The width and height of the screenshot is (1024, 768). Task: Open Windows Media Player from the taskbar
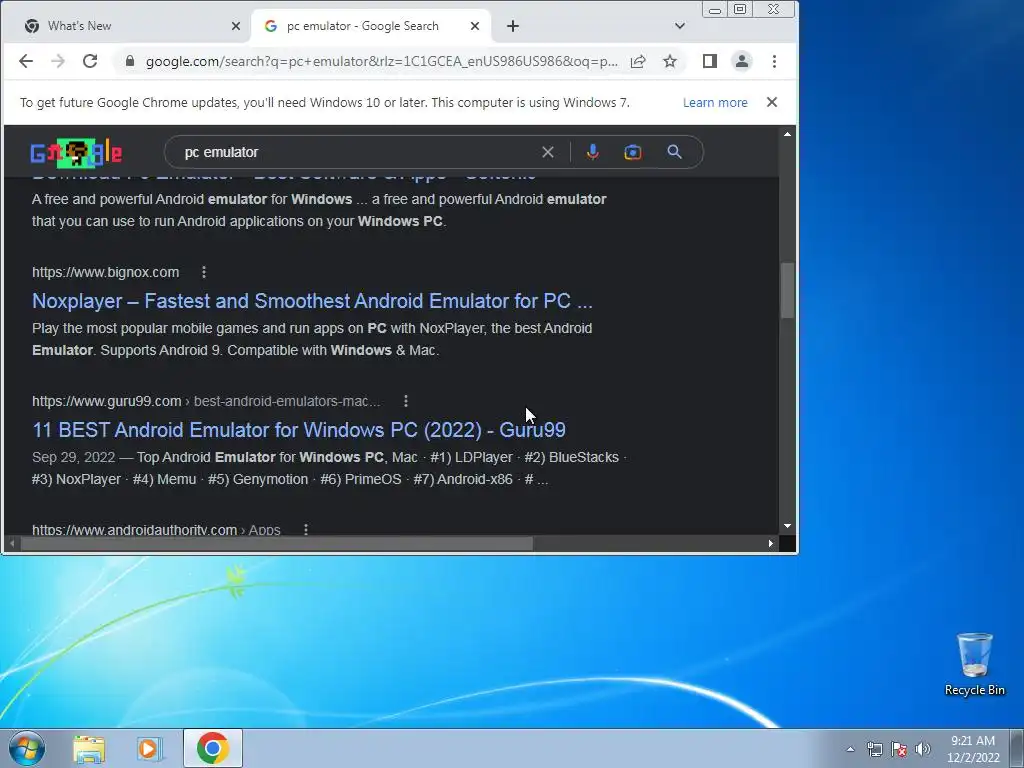(150, 749)
